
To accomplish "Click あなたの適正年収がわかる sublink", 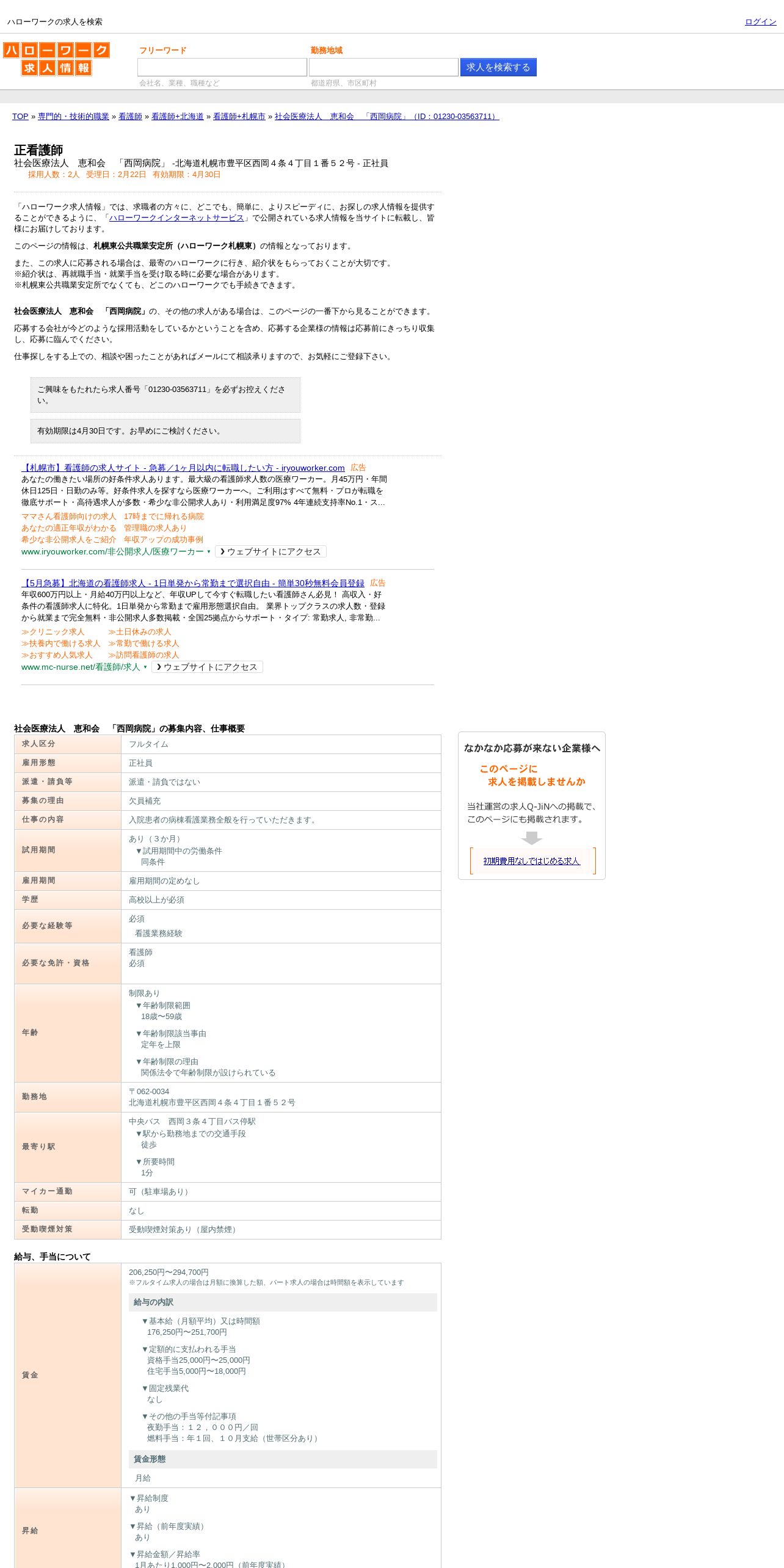I will coord(68,528).
